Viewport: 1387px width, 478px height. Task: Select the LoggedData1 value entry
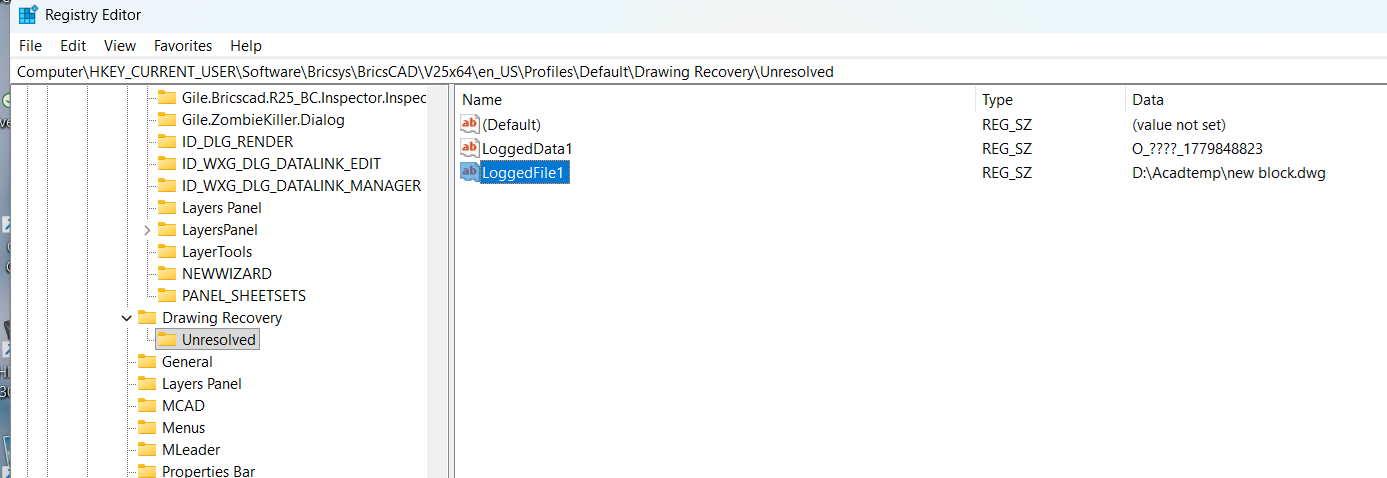tap(527, 148)
